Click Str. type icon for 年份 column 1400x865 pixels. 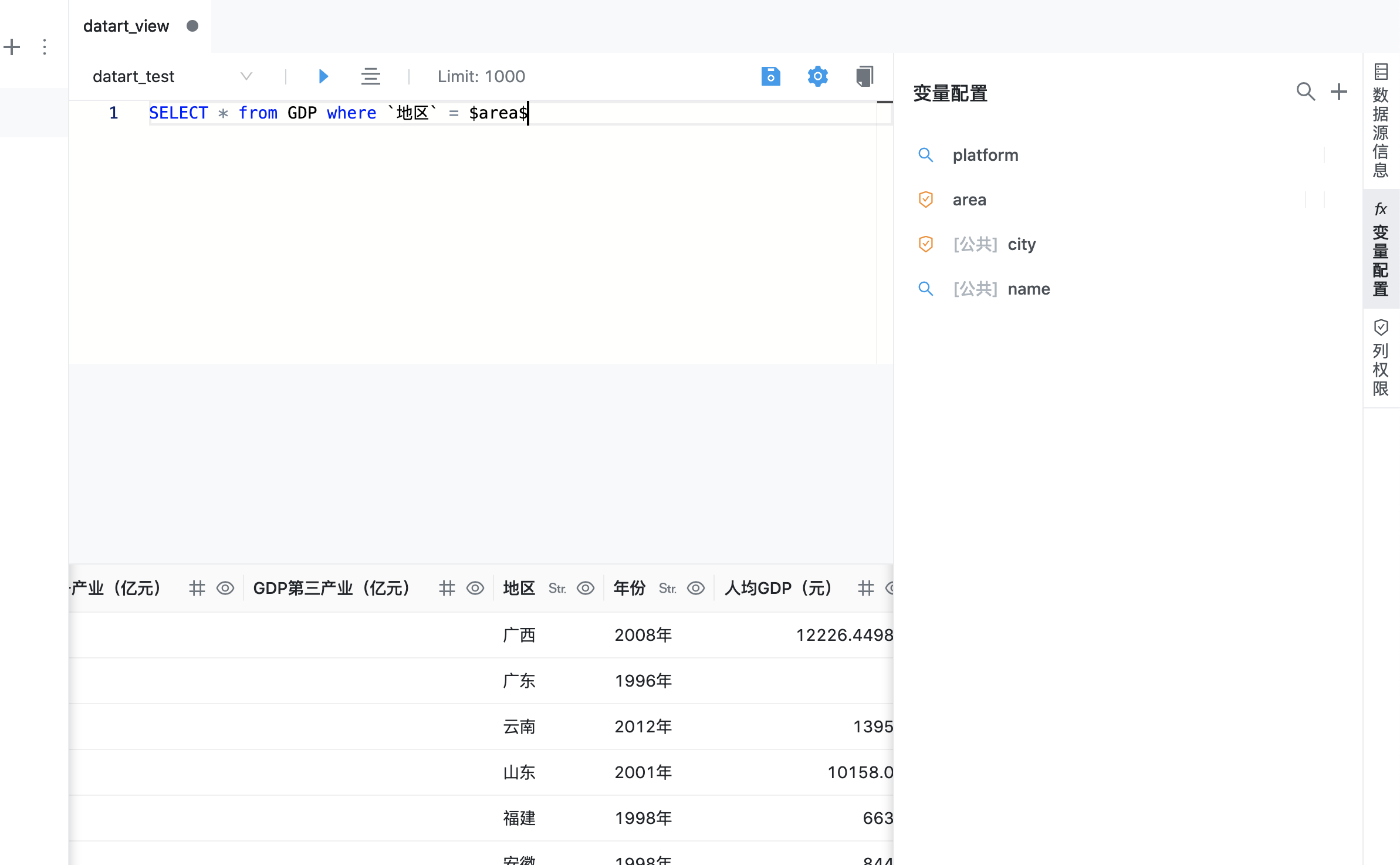(x=668, y=588)
